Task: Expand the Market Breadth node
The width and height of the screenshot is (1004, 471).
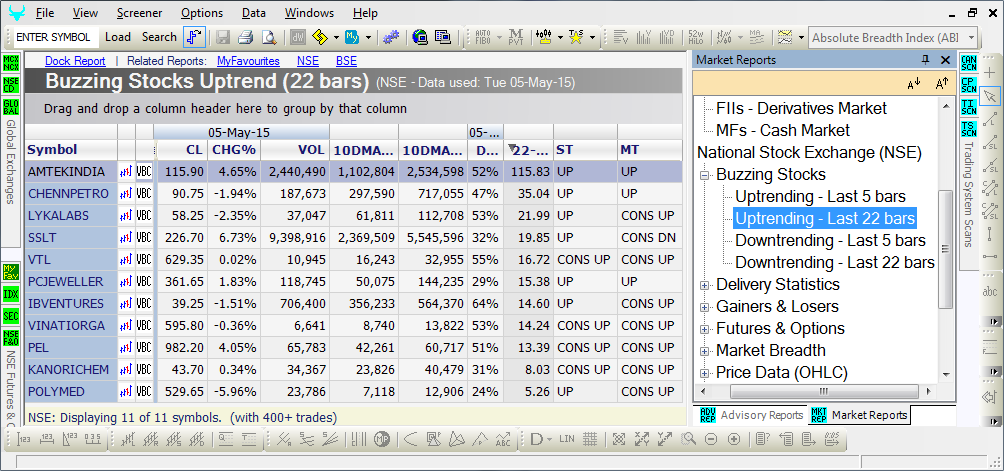Action: coord(705,351)
